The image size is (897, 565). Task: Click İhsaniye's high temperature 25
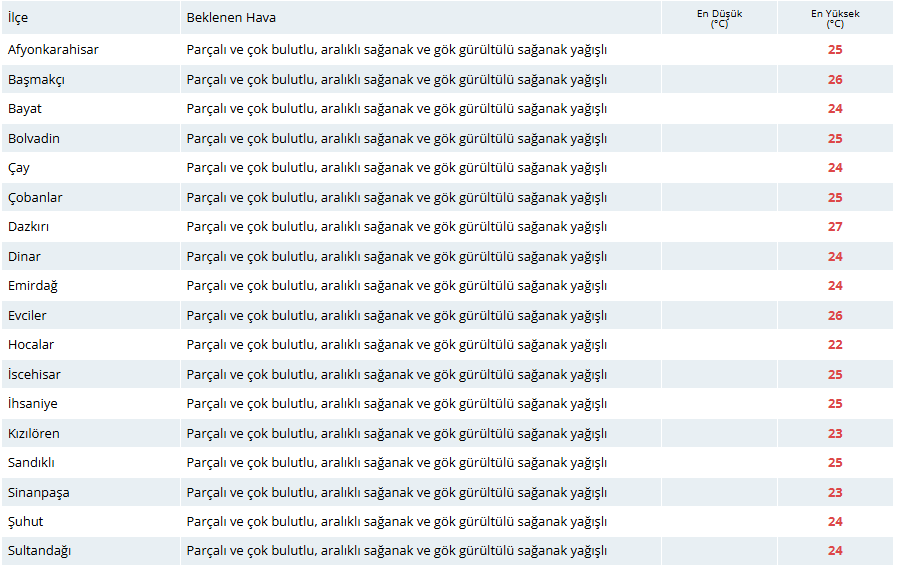click(835, 404)
